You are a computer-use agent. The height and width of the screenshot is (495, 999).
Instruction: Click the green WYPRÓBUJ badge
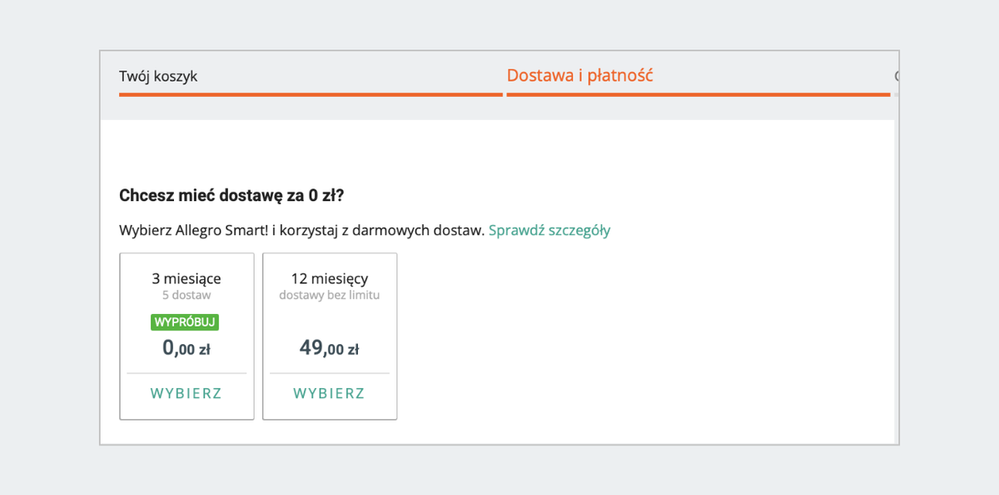click(x=185, y=322)
